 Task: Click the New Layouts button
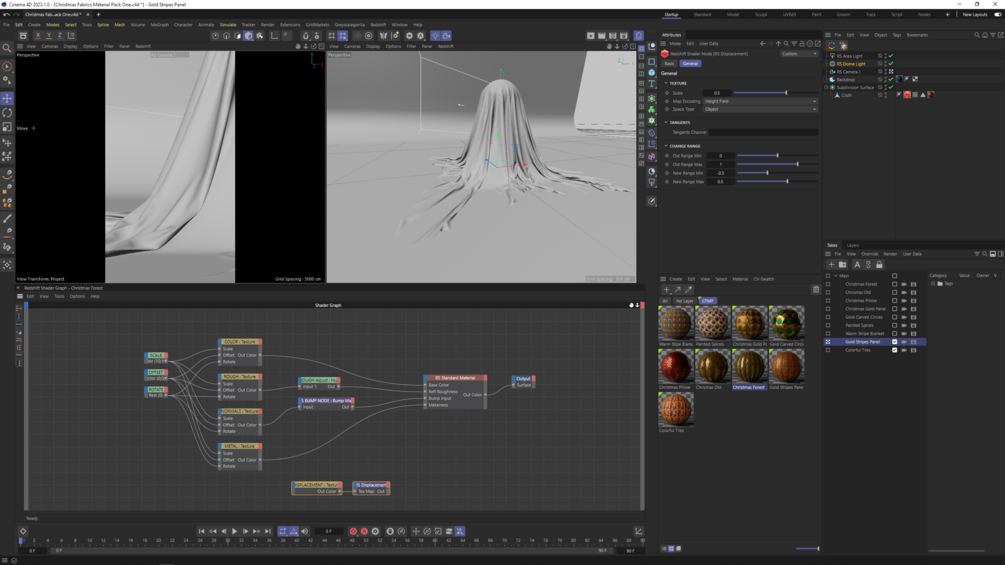974,14
